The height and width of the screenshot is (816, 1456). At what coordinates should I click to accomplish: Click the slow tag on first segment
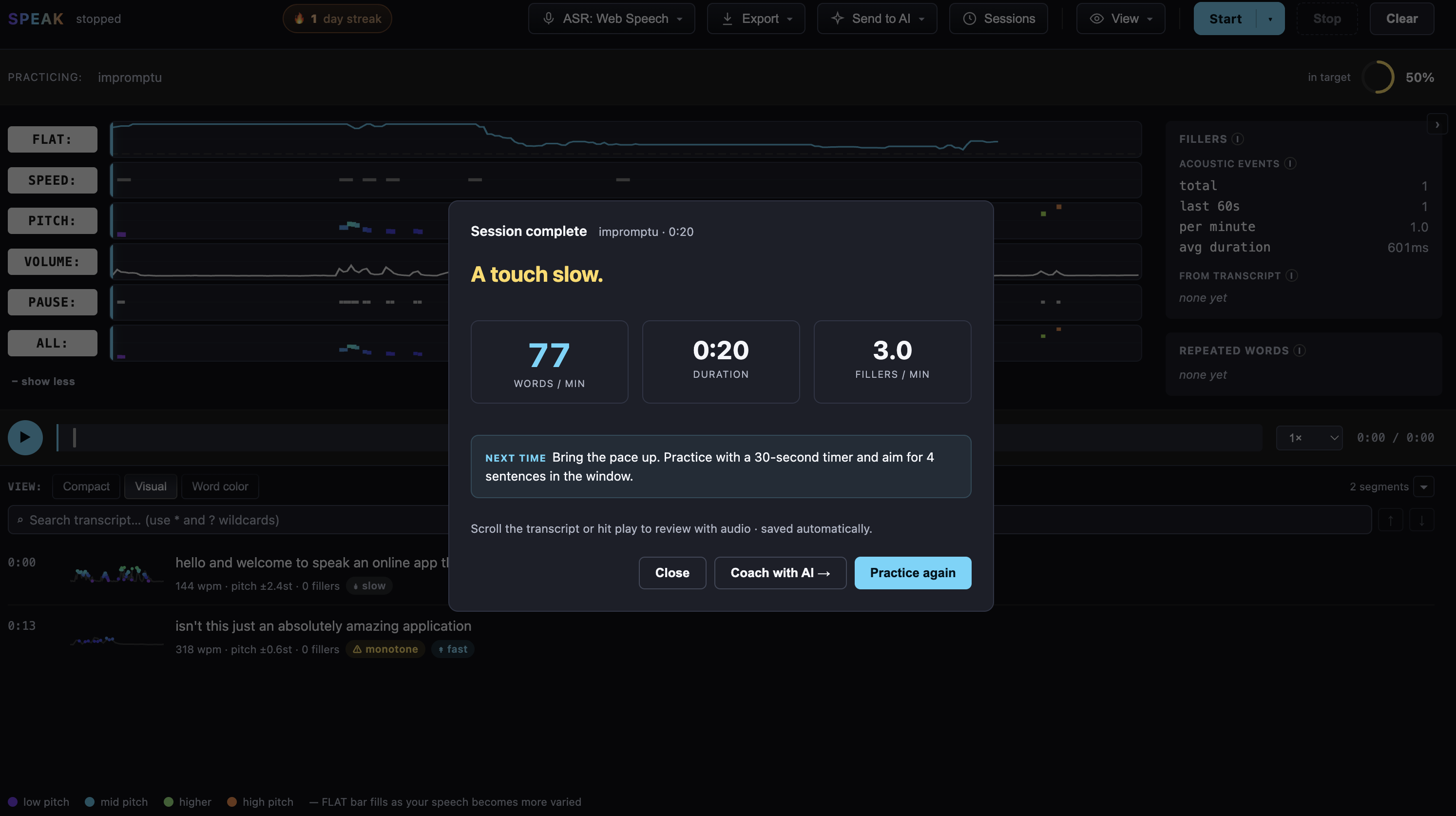[369, 586]
